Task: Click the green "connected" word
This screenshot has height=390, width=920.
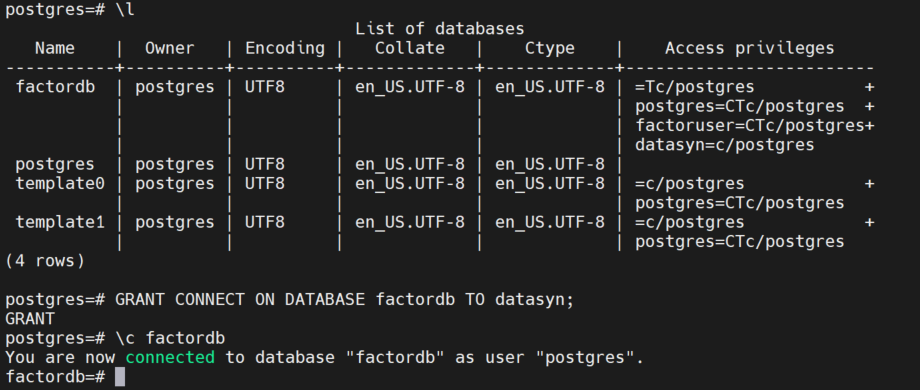Action: 170,358
